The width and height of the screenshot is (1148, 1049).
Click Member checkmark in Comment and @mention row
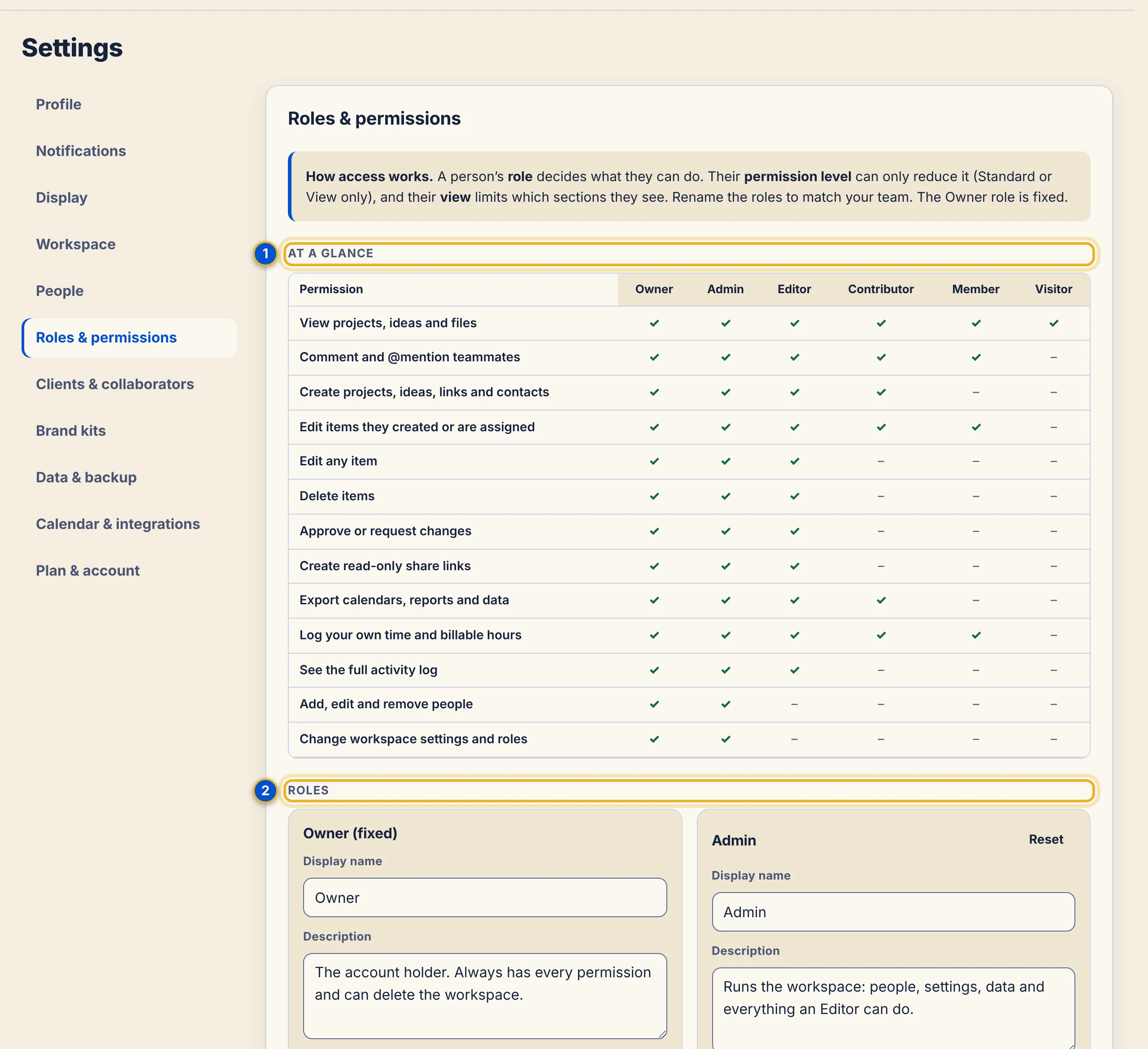tap(976, 357)
